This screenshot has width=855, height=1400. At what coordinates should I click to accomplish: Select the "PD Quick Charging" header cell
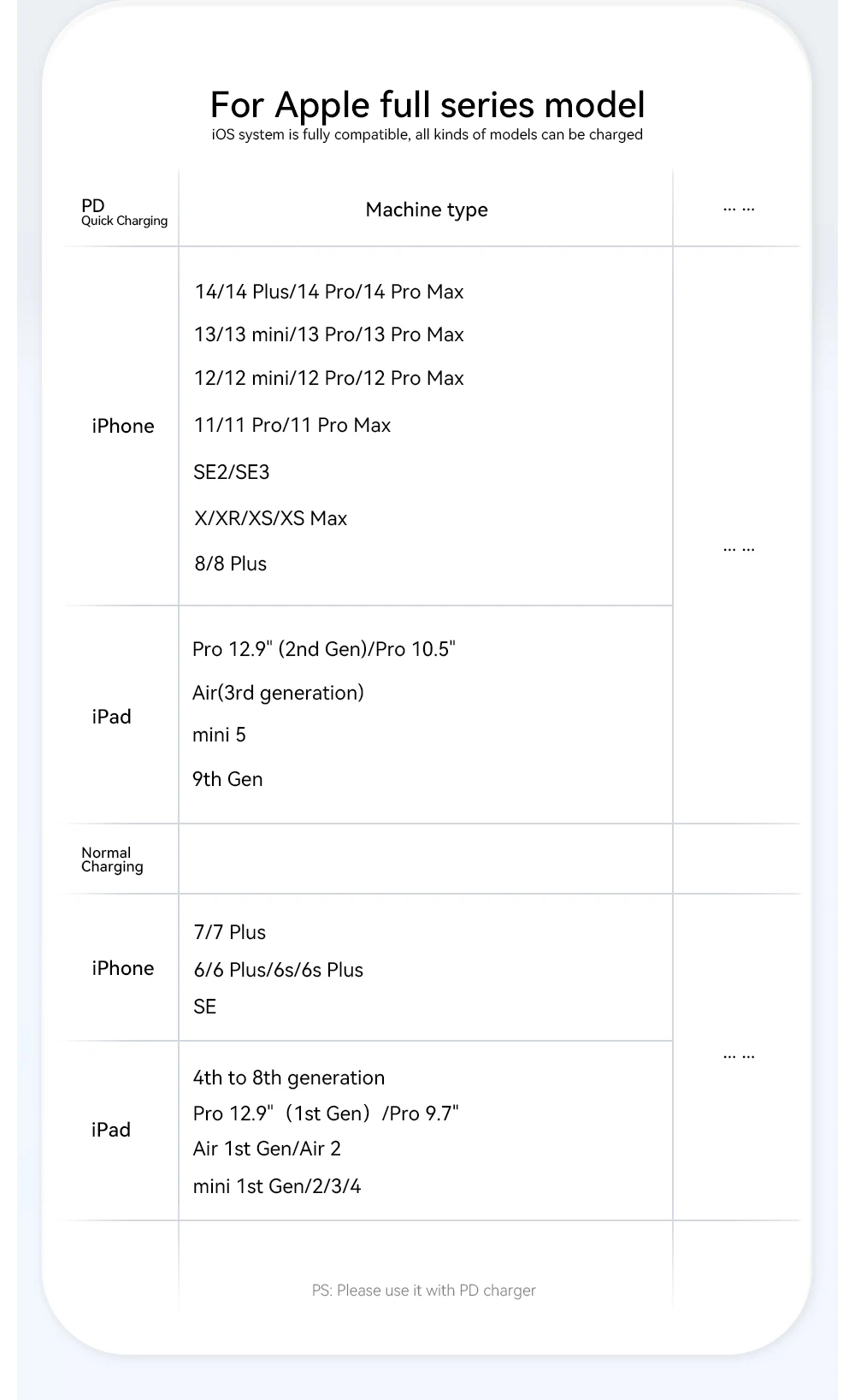coord(123,212)
